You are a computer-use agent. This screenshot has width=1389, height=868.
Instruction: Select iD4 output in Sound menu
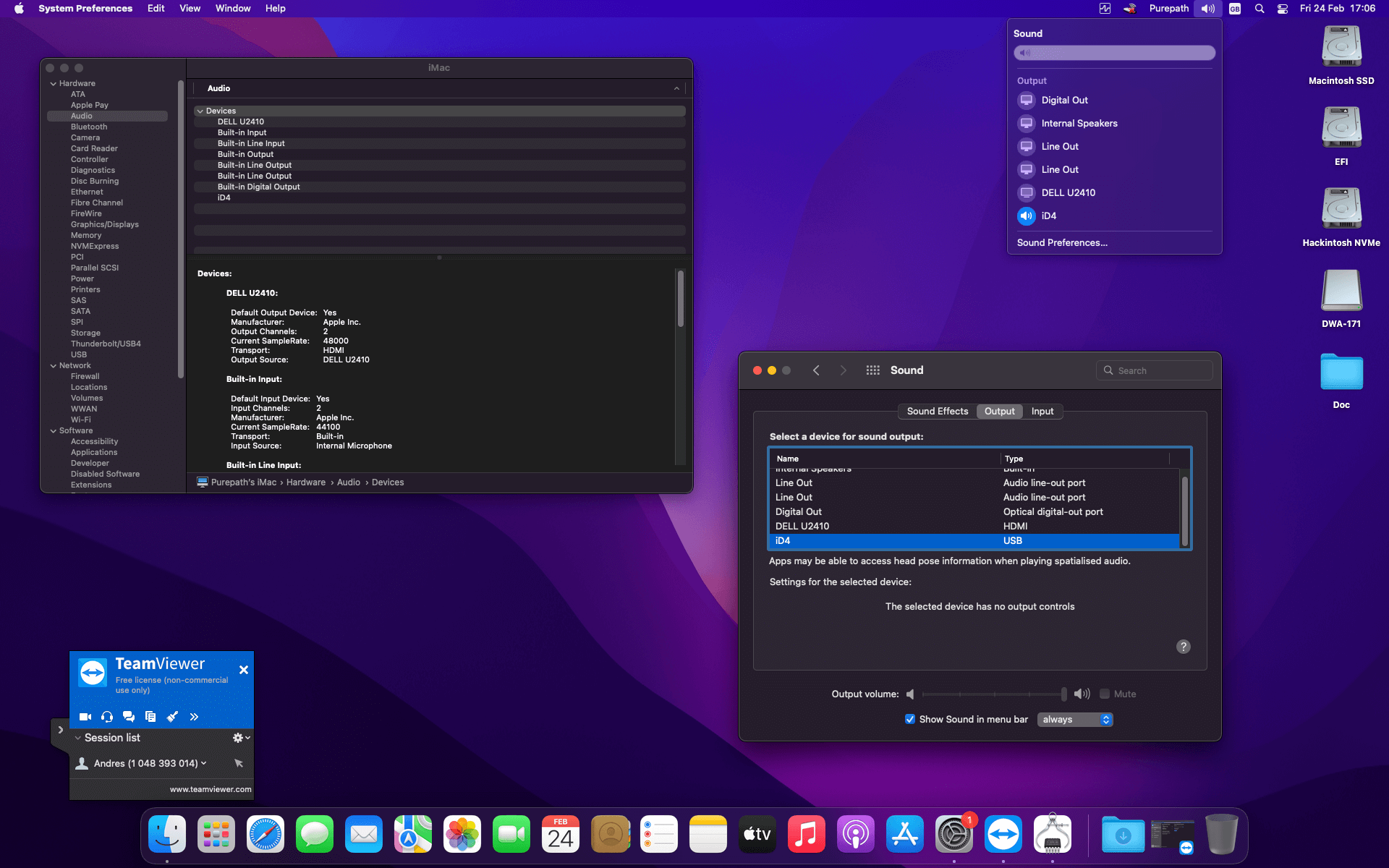[x=1048, y=216]
